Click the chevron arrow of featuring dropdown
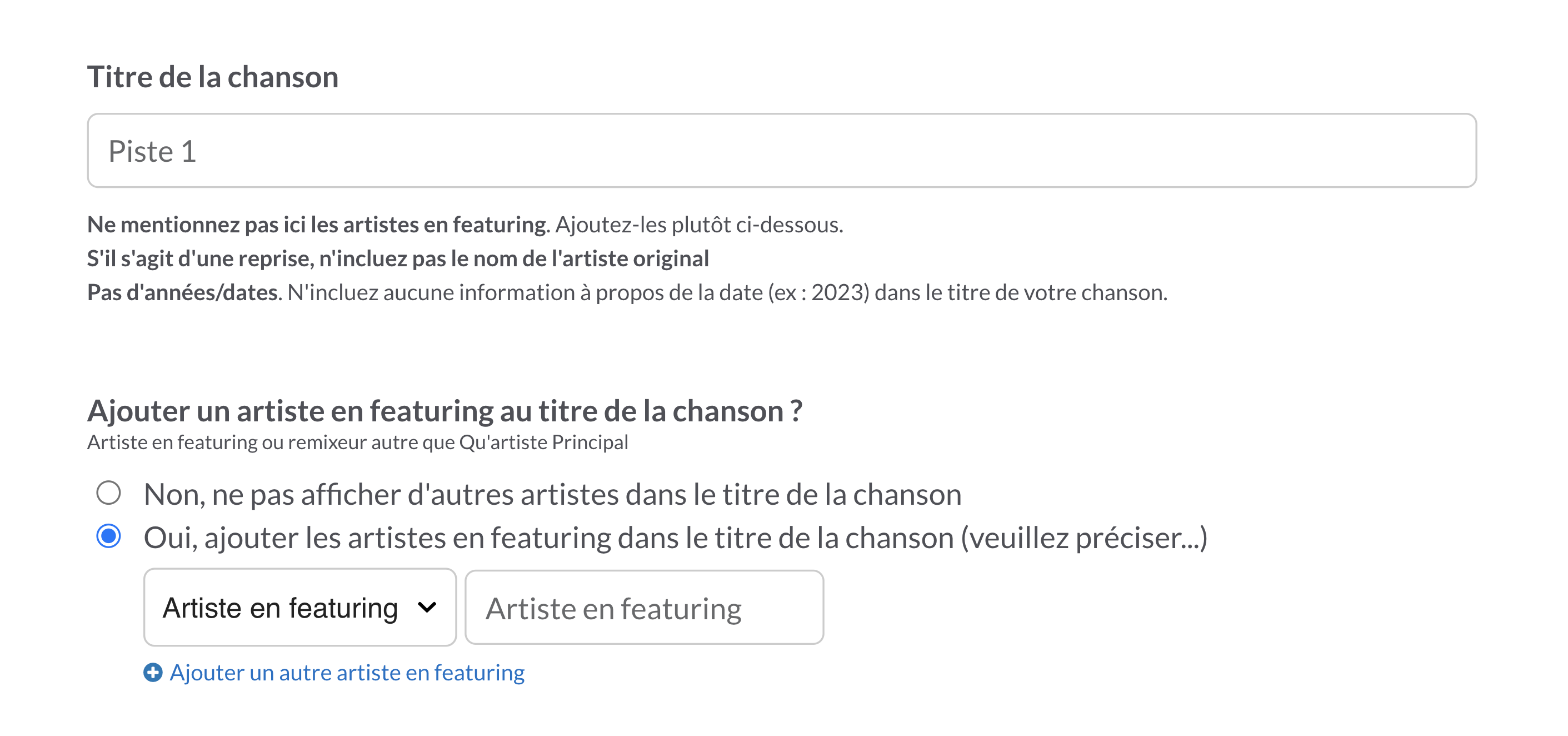The image size is (1568, 736). coord(427,607)
